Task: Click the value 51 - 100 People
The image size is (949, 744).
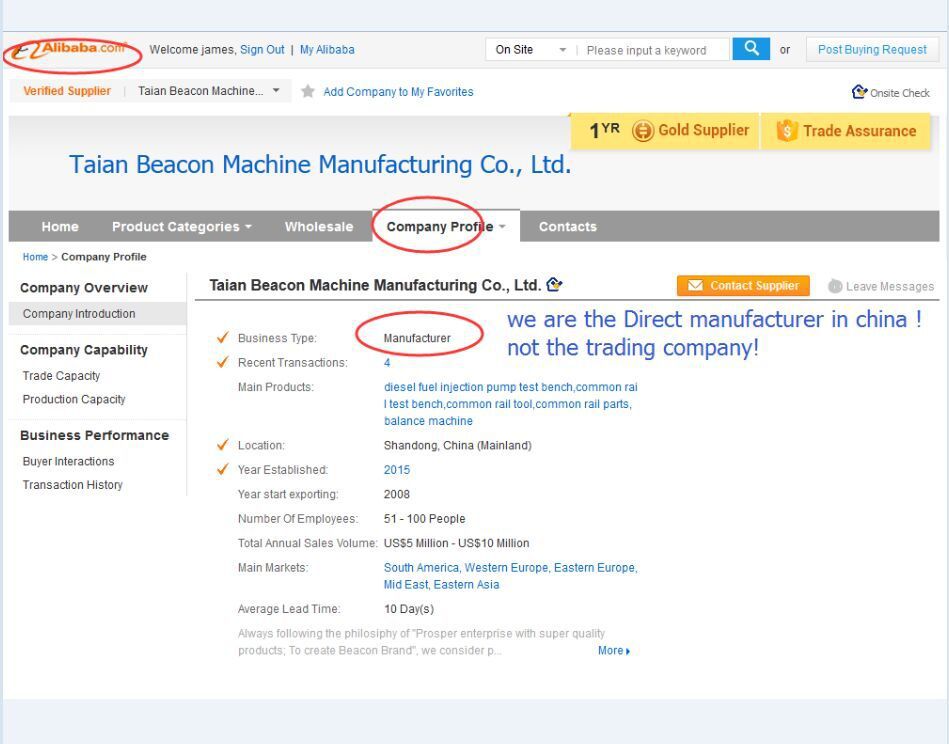Action: pos(424,519)
